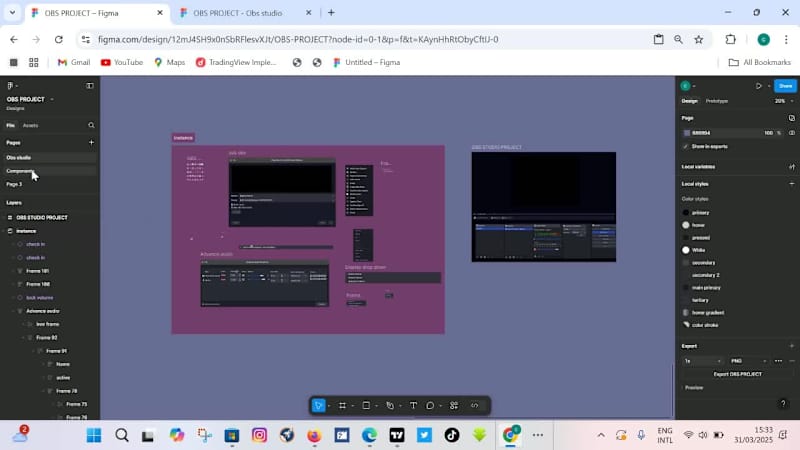Open the Actions tool in toolbar
The width and height of the screenshot is (800, 450).
pos(454,406)
